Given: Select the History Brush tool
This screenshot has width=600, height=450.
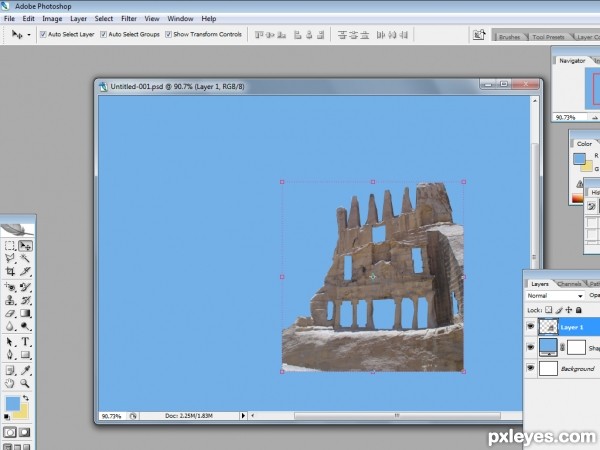Looking at the screenshot, I should click(x=25, y=300).
